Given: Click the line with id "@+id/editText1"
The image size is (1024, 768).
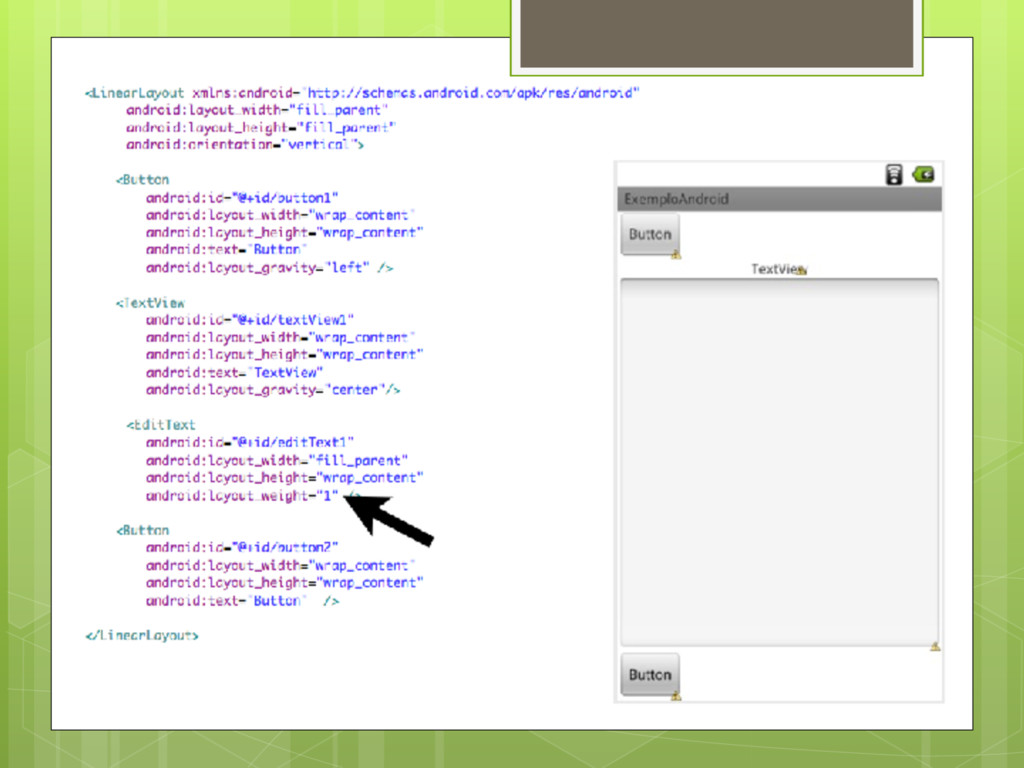Looking at the screenshot, I should tap(250, 442).
